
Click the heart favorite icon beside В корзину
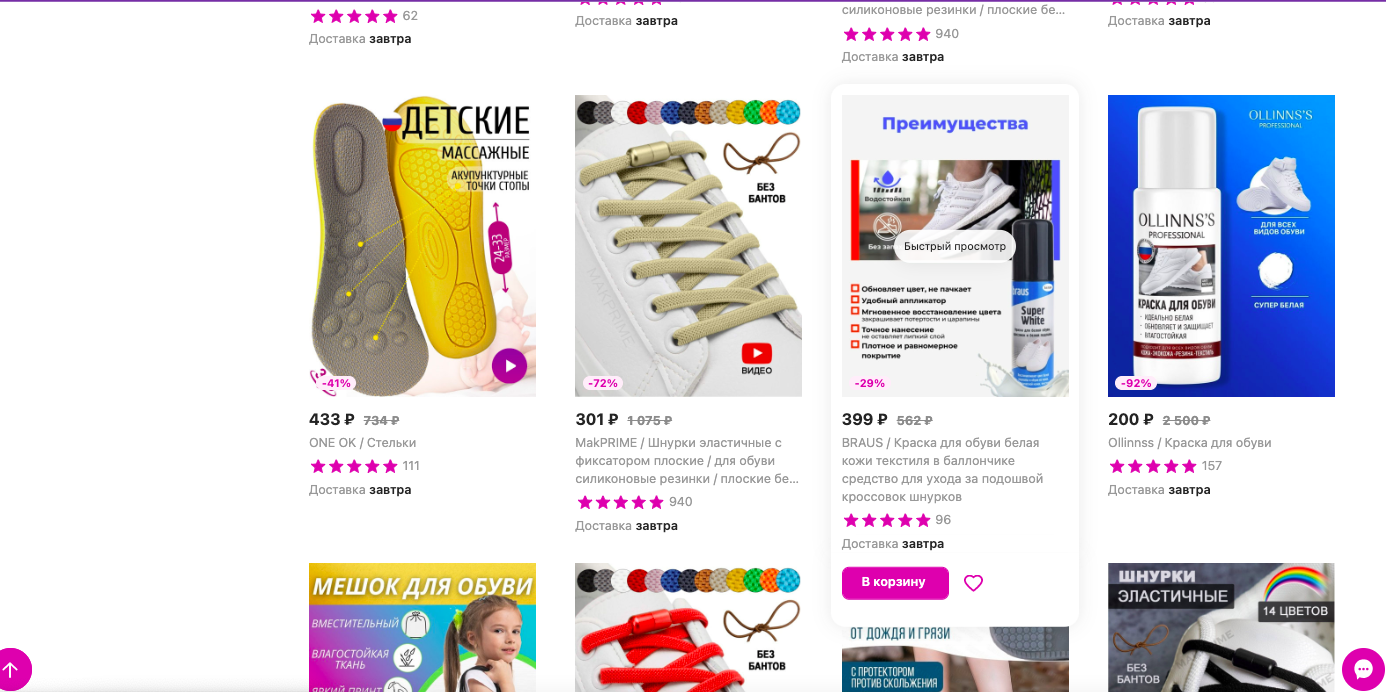[x=973, y=583]
